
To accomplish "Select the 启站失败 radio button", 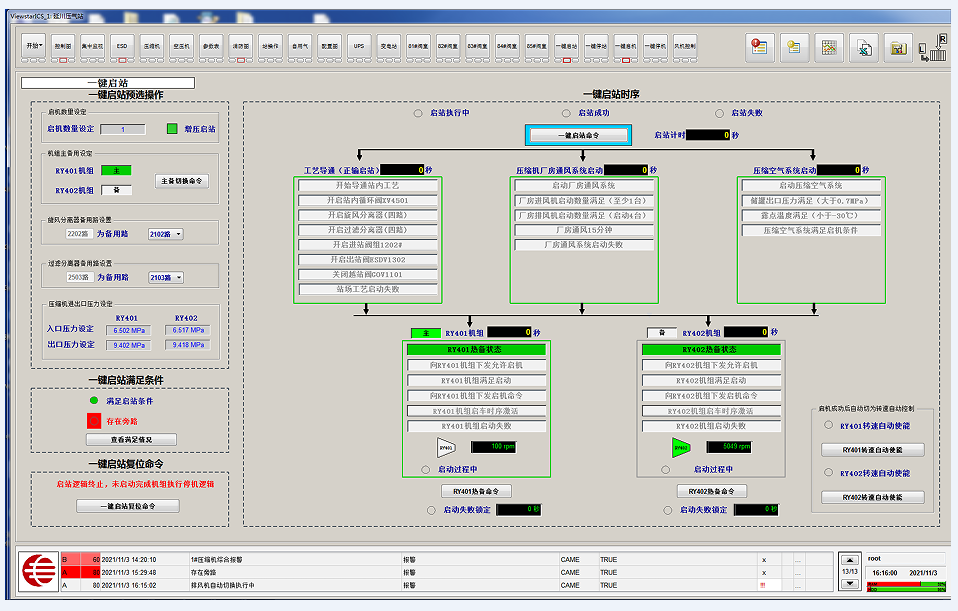I will click(x=719, y=113).
